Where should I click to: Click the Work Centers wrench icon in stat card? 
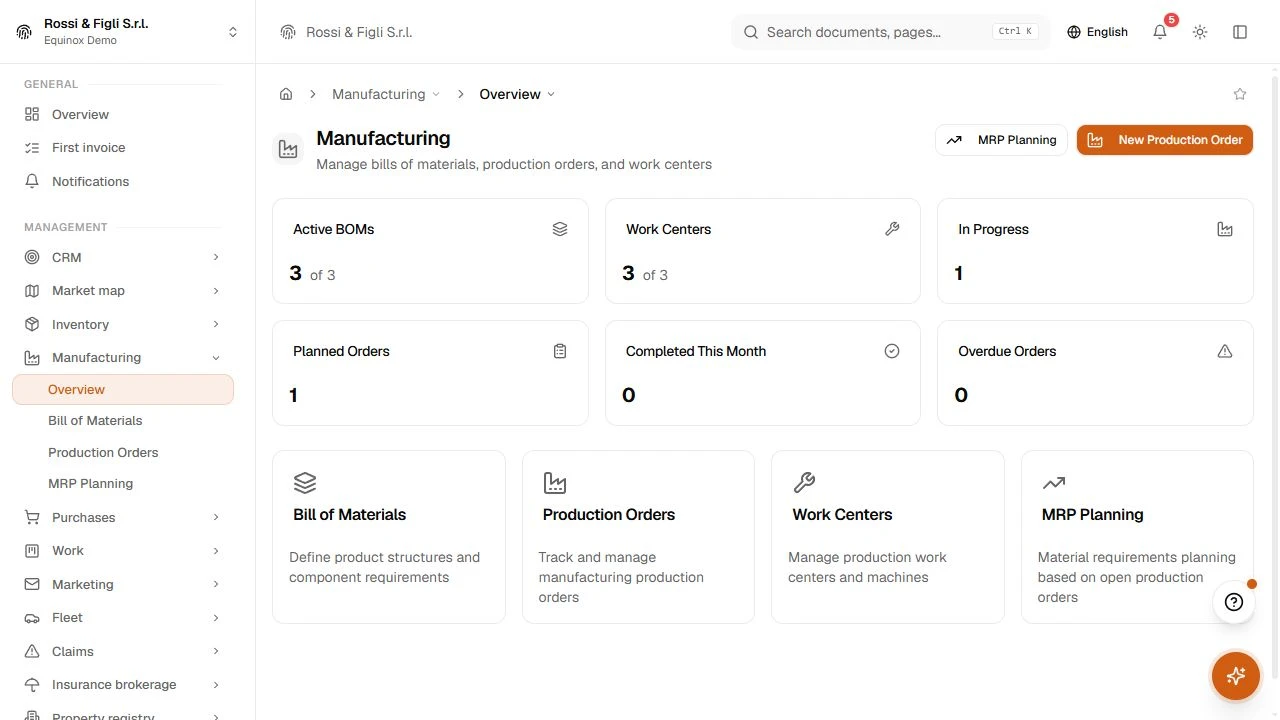(x=892, y=229)
